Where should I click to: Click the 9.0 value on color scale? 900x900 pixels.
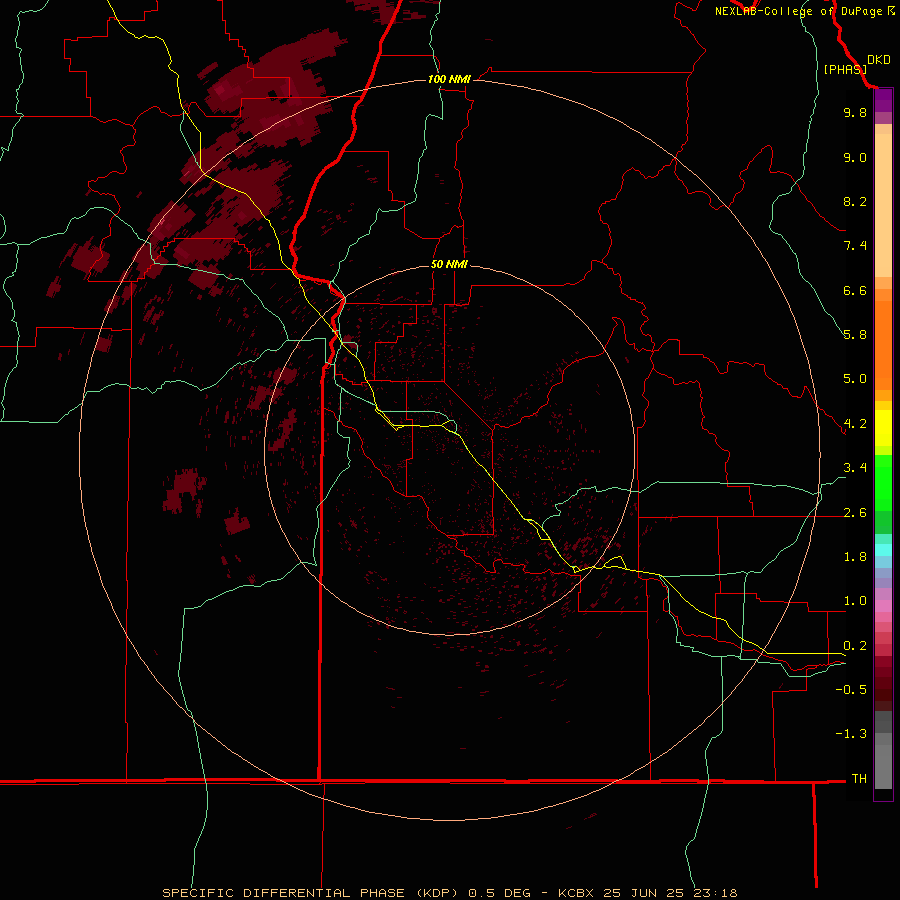pyautogui.click(x=855, y=157)
